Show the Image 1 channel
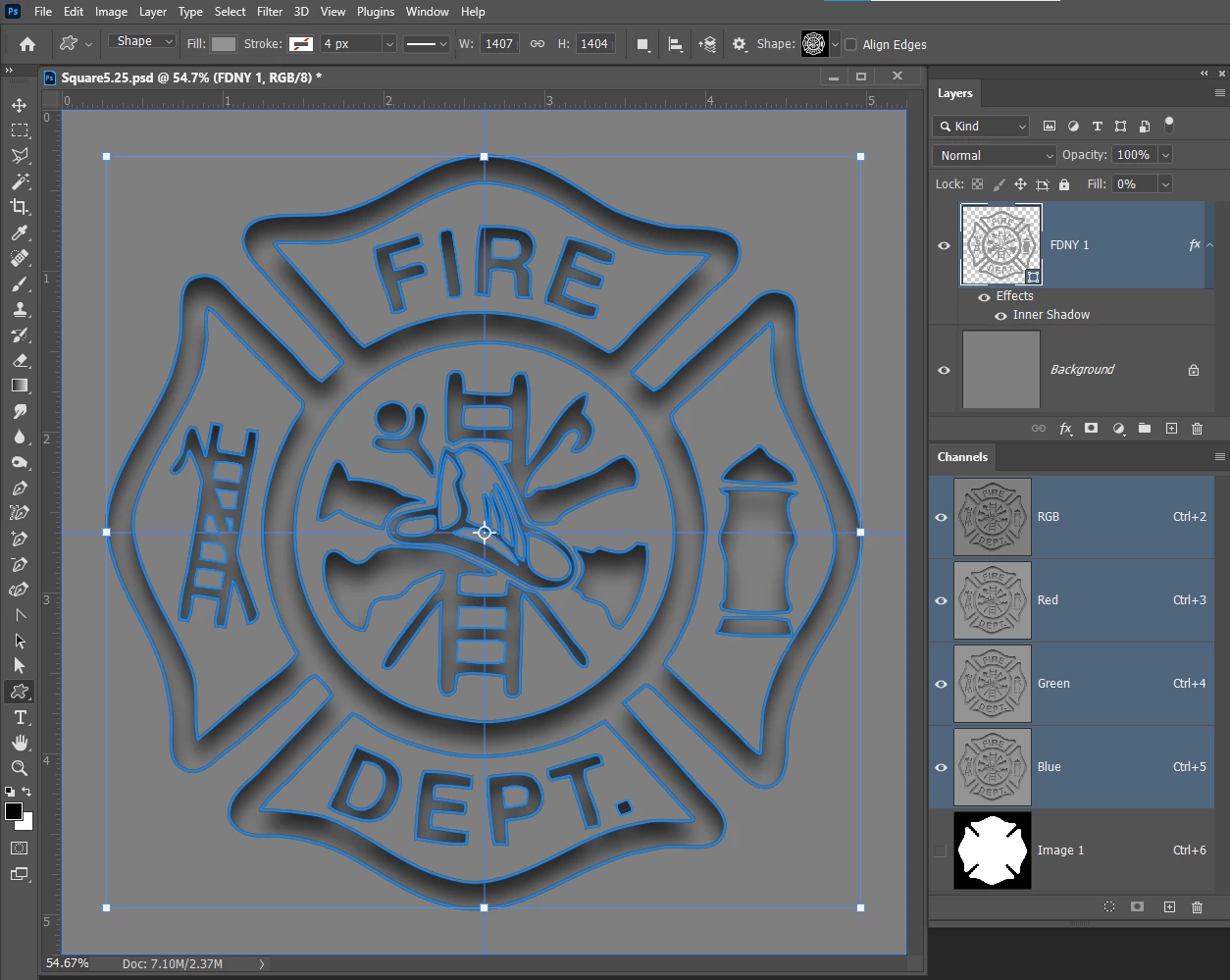Screen dimensions: 1230x980 pyautogui.click(x=941, y=851)
